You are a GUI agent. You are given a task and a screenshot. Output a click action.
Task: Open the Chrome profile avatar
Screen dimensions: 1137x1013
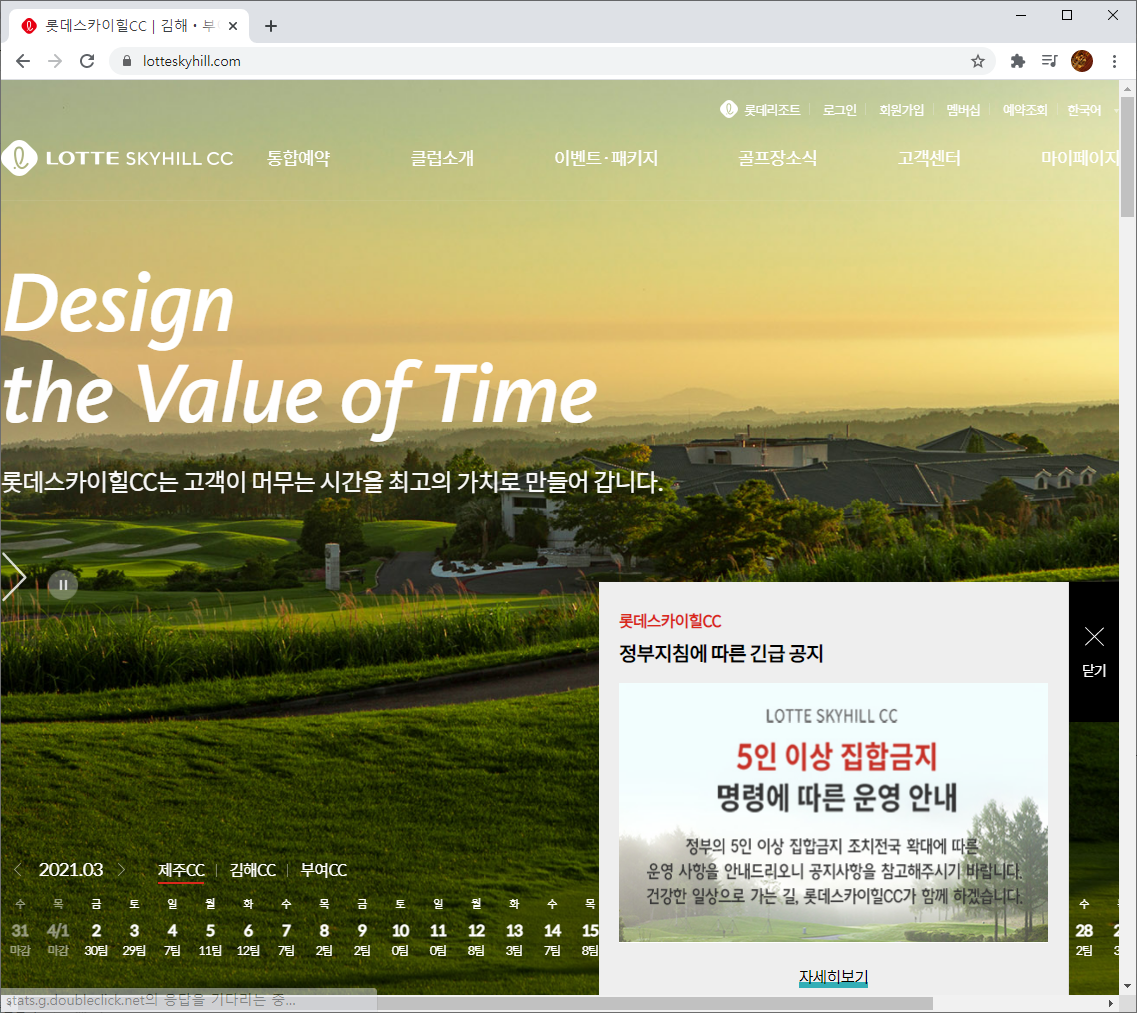click(1081, 61)
